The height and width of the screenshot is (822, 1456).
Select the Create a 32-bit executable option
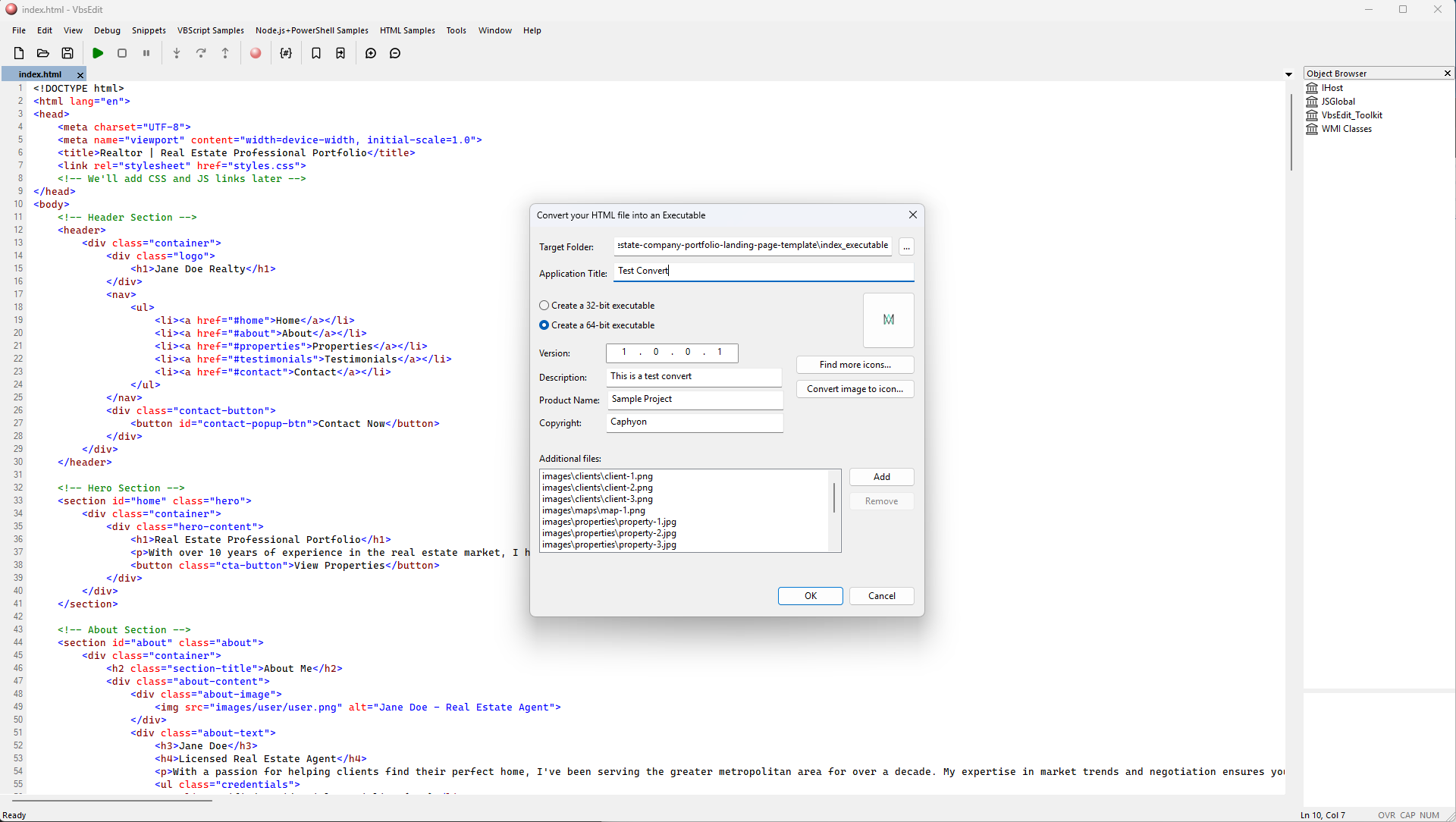point(544,305)
